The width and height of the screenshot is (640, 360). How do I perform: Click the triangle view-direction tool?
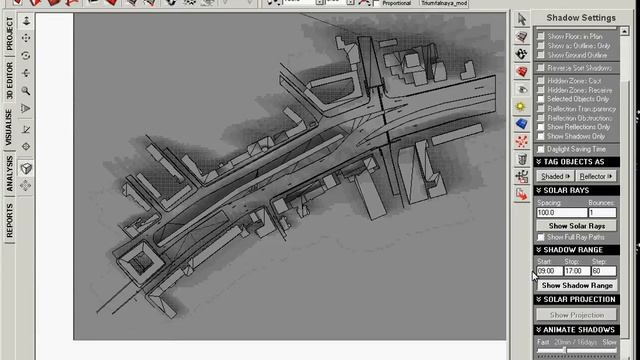pos(26,108)
